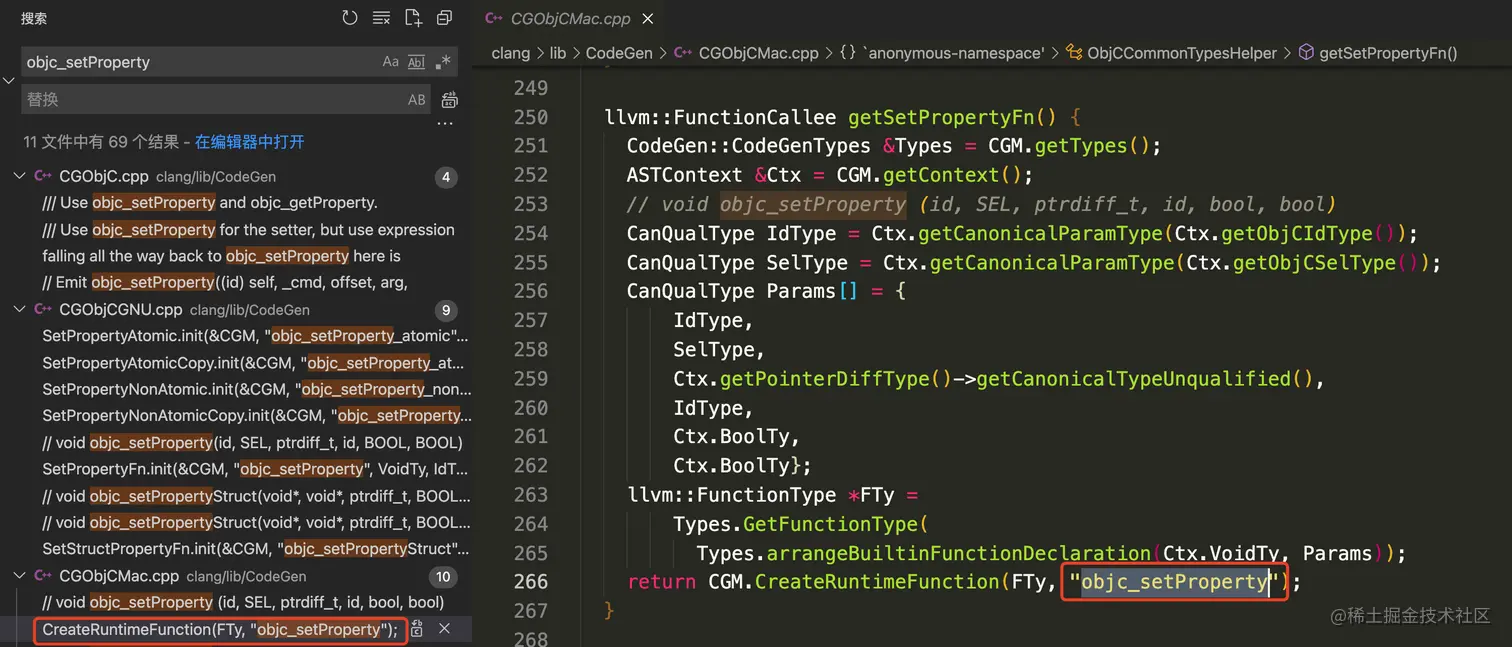Image resolution: width=1512 pixels, height=647 pixels.
Task: Open a new search editor
Action: tap(413, 18)
